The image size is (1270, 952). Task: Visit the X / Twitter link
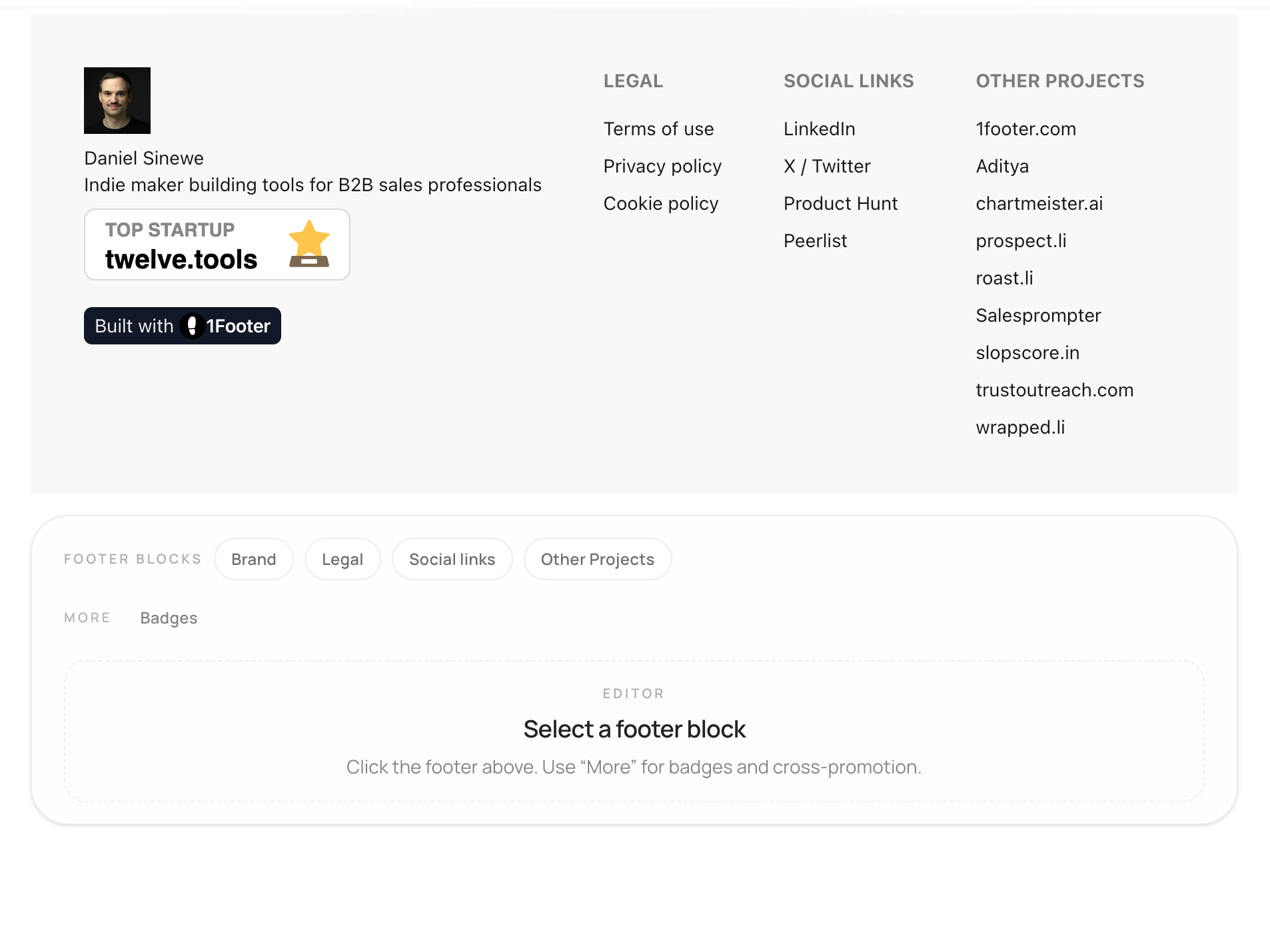point(827,167)
